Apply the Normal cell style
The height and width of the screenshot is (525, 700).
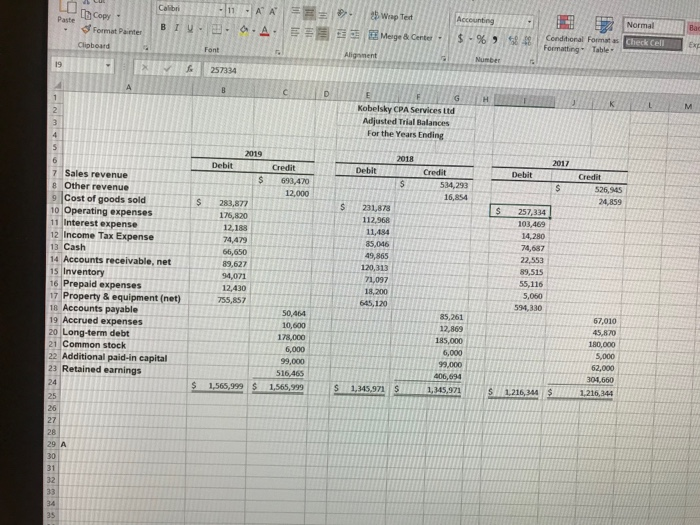653,26
